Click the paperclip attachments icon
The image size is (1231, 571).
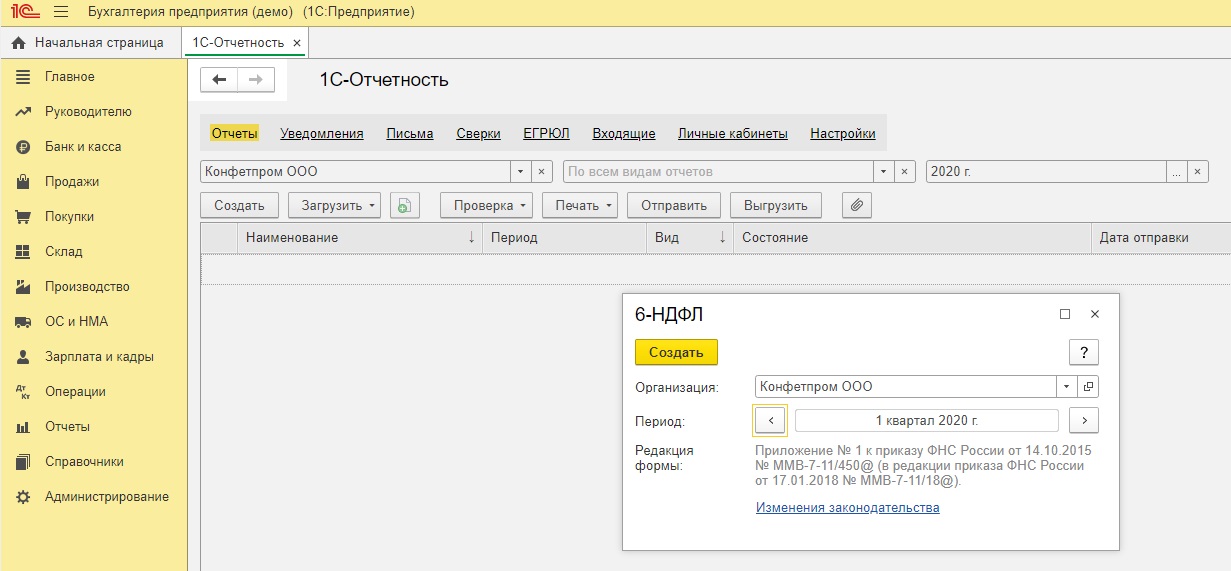click(857, 206)
